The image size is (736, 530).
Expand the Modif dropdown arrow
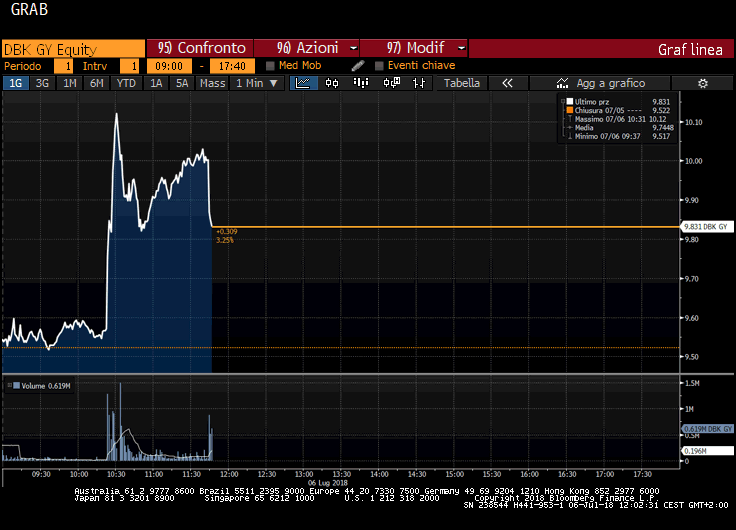[x=461, y=48]
